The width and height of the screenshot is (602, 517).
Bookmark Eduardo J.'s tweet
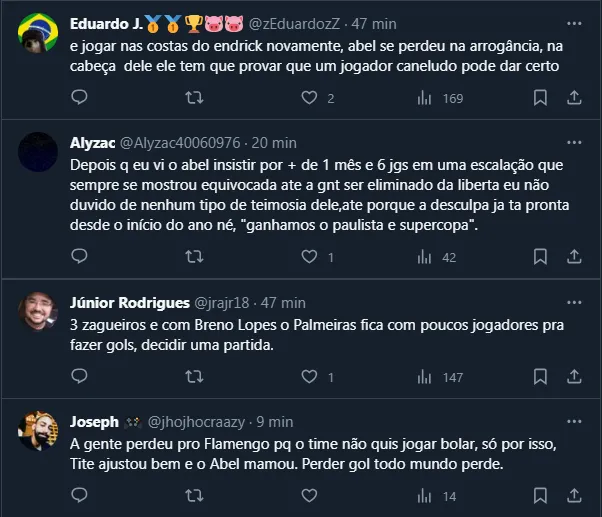tap(540, 98)
